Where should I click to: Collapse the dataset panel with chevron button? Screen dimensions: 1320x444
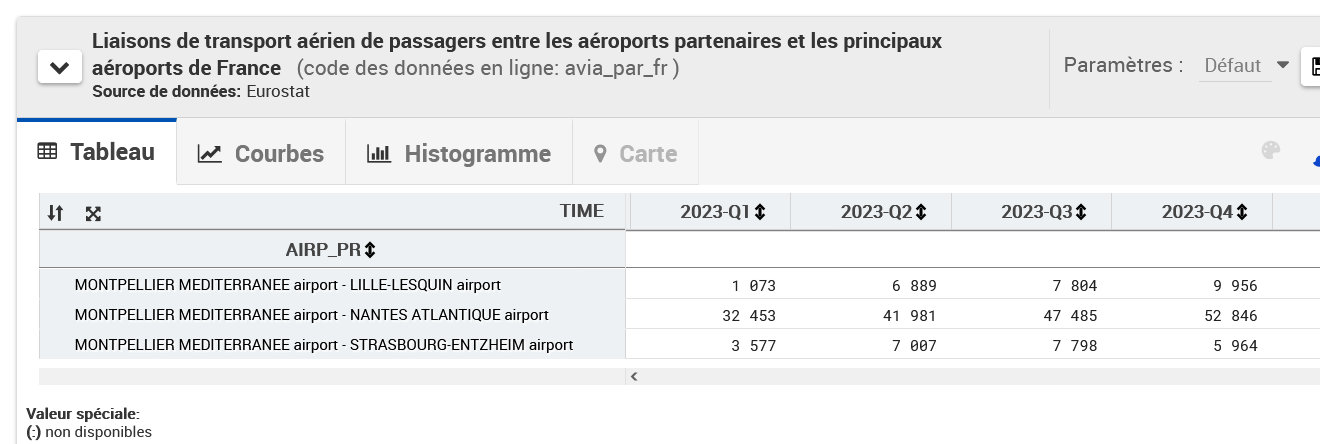point(59,68)
